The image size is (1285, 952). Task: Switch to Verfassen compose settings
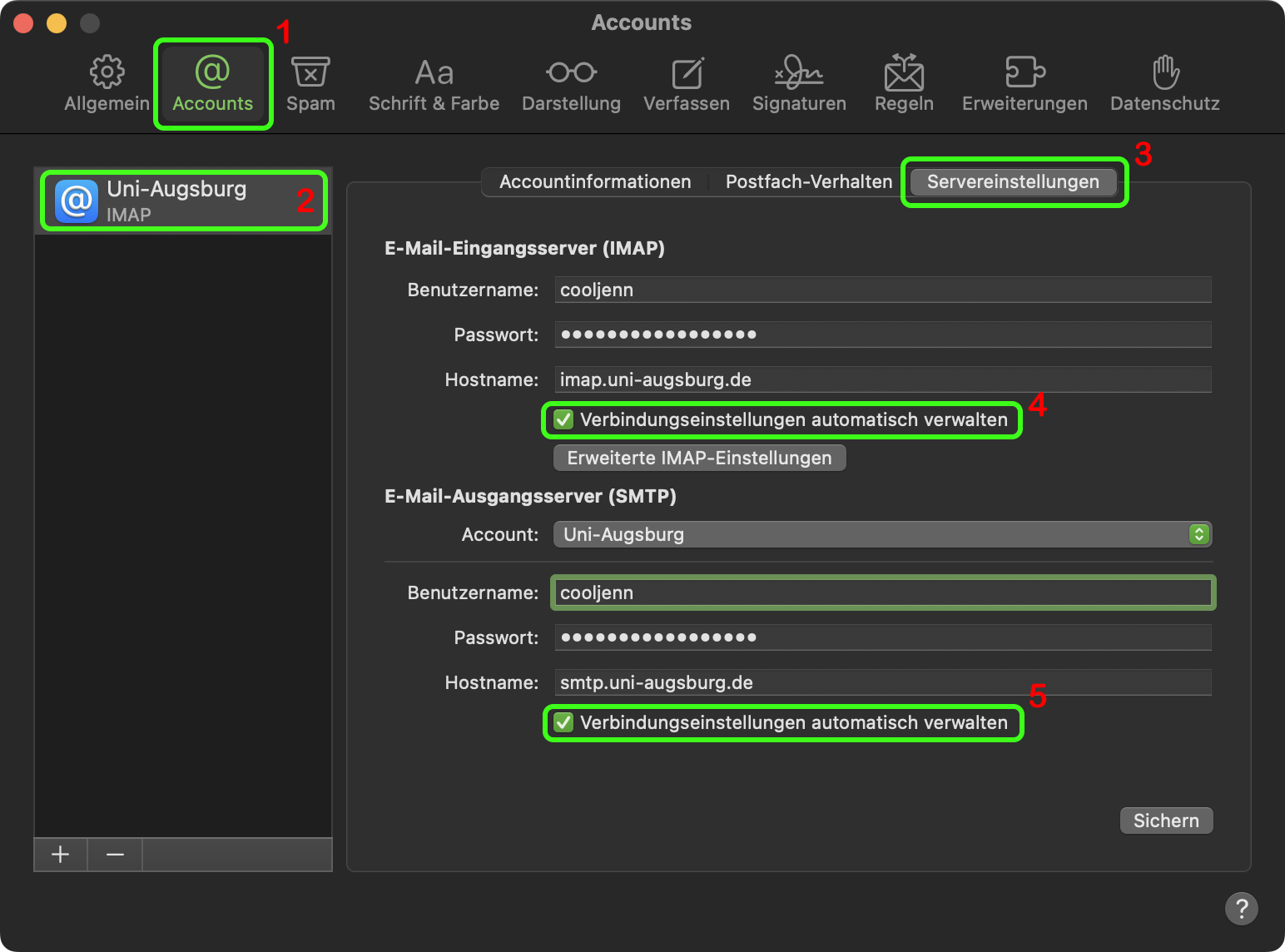click(x=687, y=84)
